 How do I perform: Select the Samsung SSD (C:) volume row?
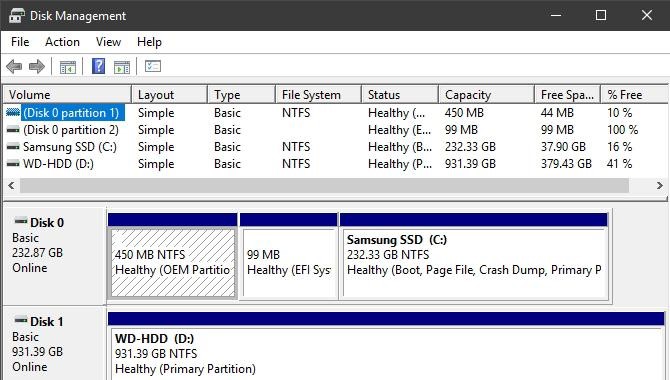[x=335, y=147]
